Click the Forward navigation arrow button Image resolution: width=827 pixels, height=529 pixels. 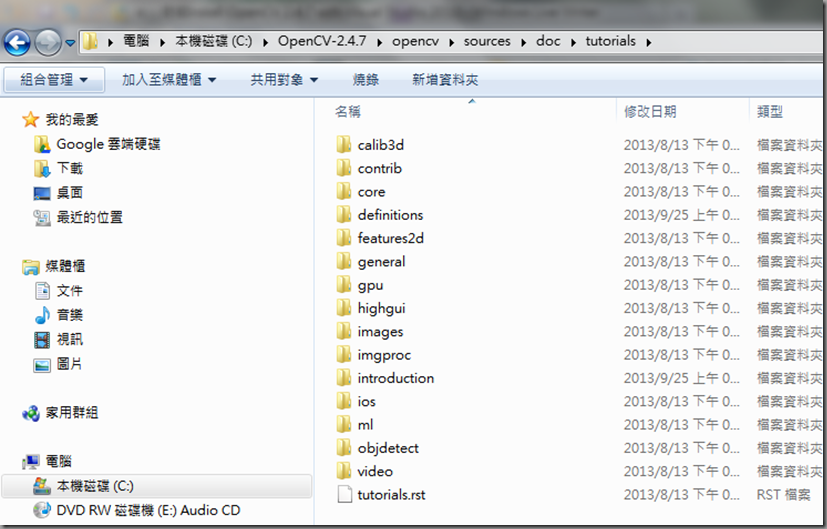click(x=48, y=42)
